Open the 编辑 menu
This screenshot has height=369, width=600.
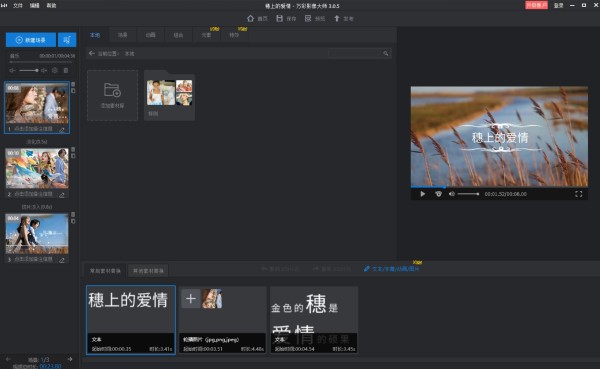tap(34, 5)
